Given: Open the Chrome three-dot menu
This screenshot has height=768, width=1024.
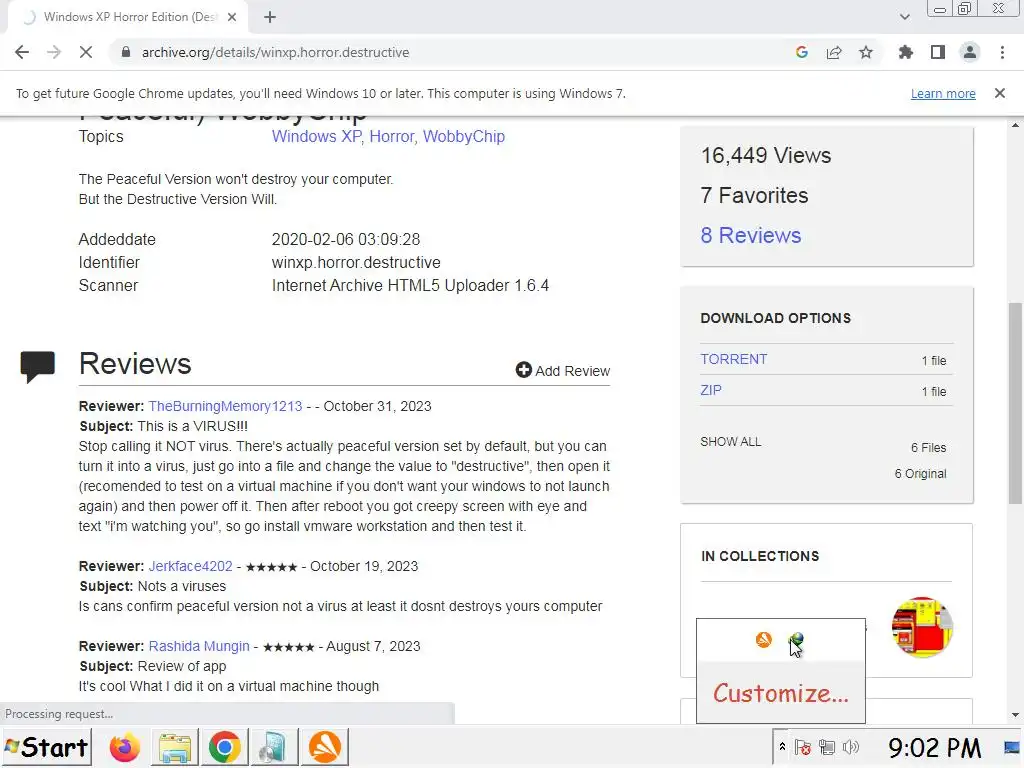Looking at the screenshot, I should coord(1002,52).
